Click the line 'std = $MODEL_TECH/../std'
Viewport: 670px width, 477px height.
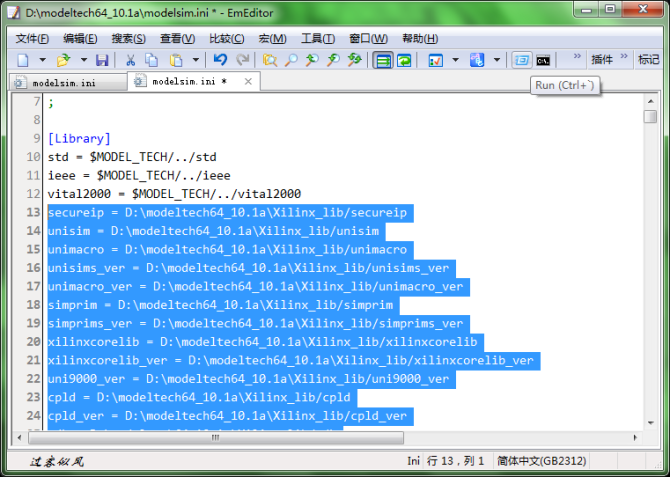[x=132, y=157]
